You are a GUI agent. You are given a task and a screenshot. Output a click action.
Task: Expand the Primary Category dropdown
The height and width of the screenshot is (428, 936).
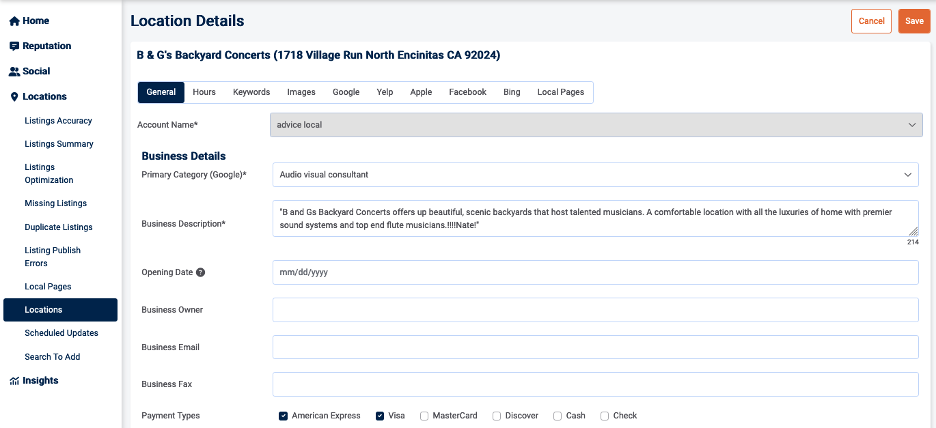coord(594,175)
